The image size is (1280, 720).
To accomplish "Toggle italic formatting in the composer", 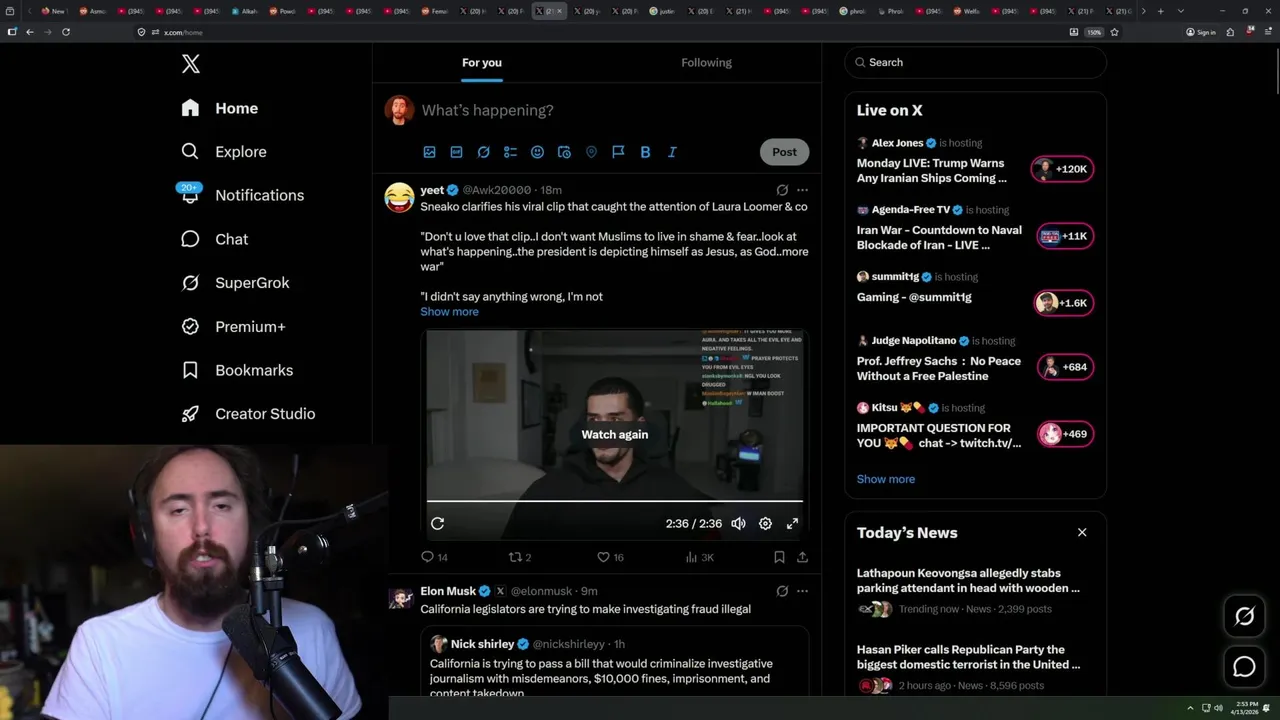I will pyautogui.click(x=672, y=152).
